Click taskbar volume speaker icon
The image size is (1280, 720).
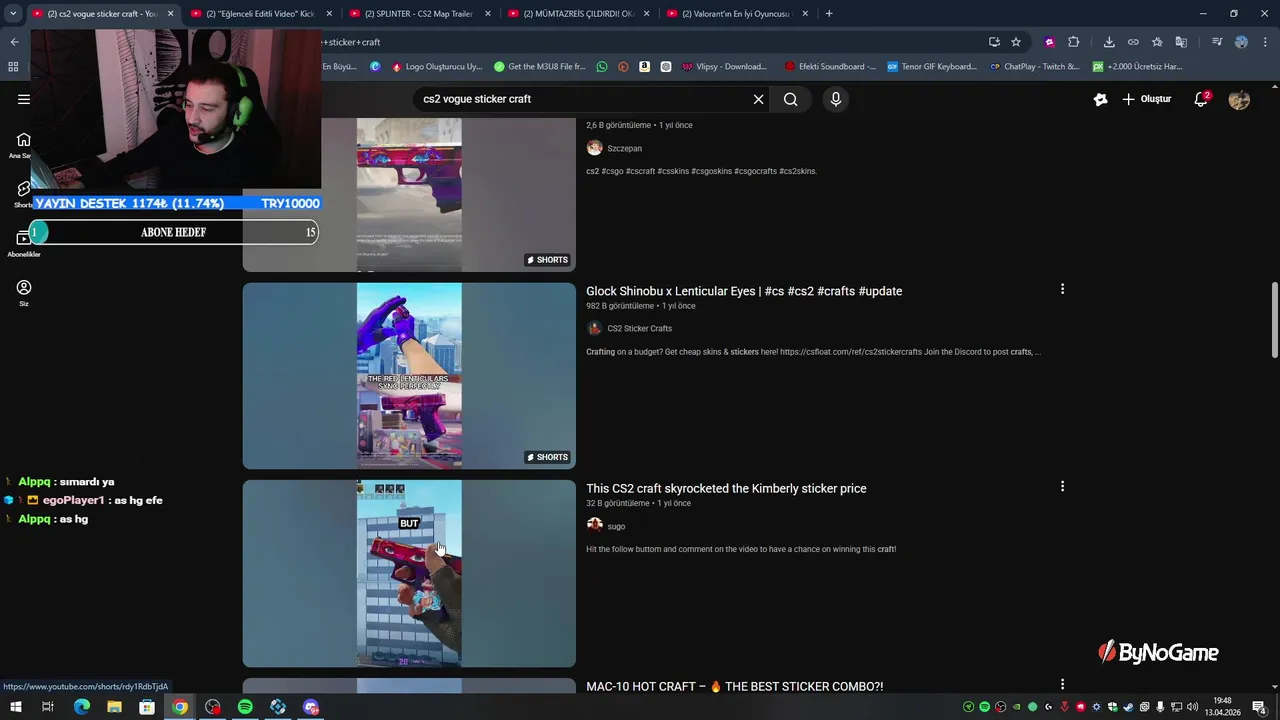point(1192,707)
